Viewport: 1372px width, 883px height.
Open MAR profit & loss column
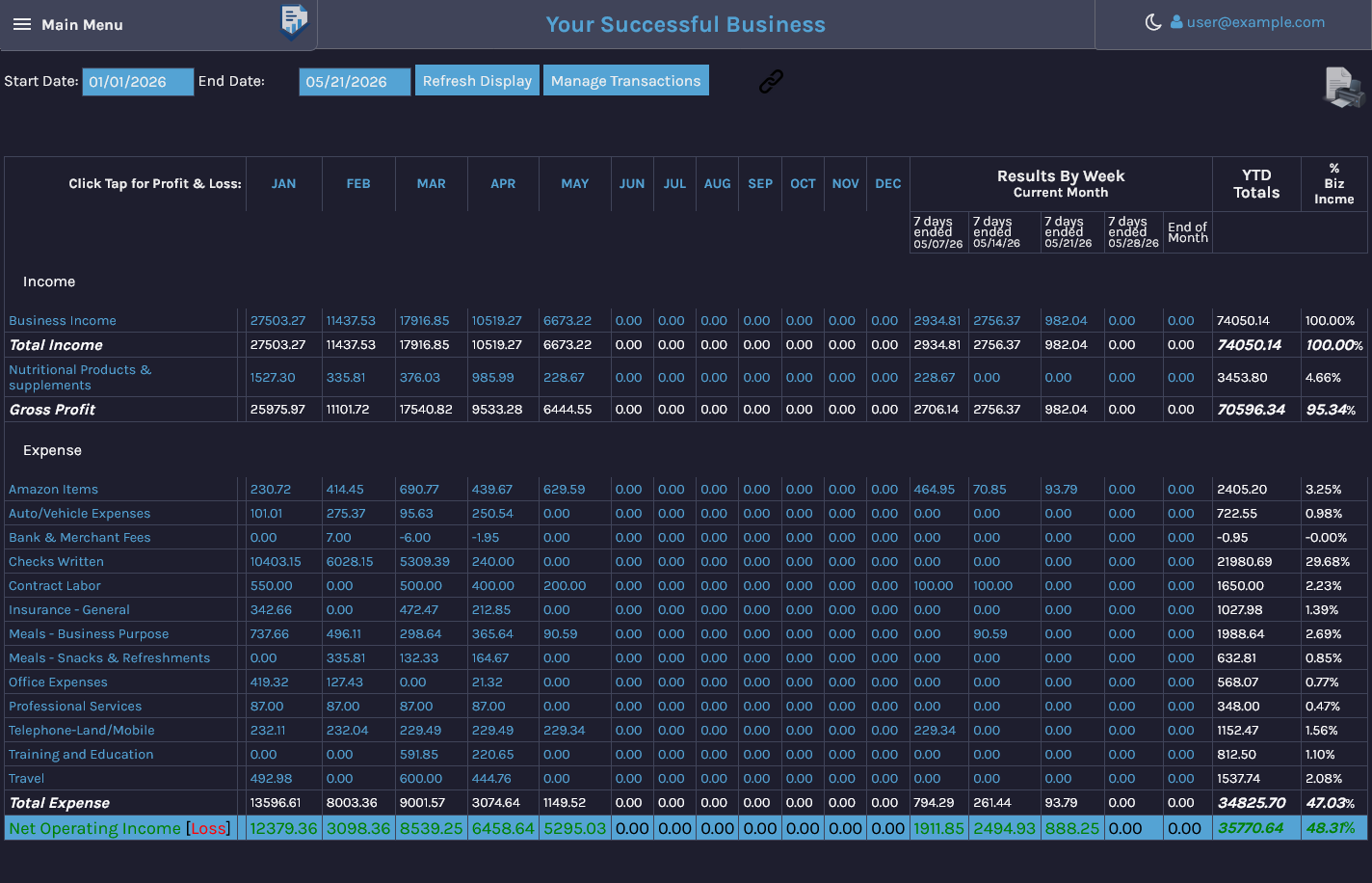click(431, 184)
